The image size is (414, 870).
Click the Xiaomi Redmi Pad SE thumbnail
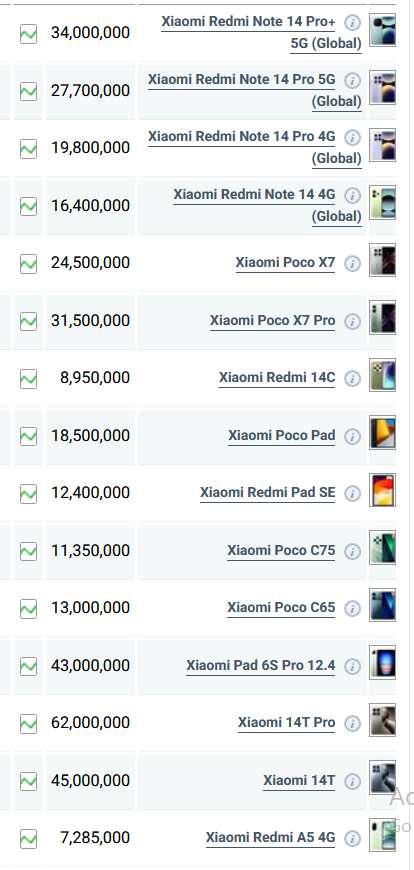click(382, 490)
